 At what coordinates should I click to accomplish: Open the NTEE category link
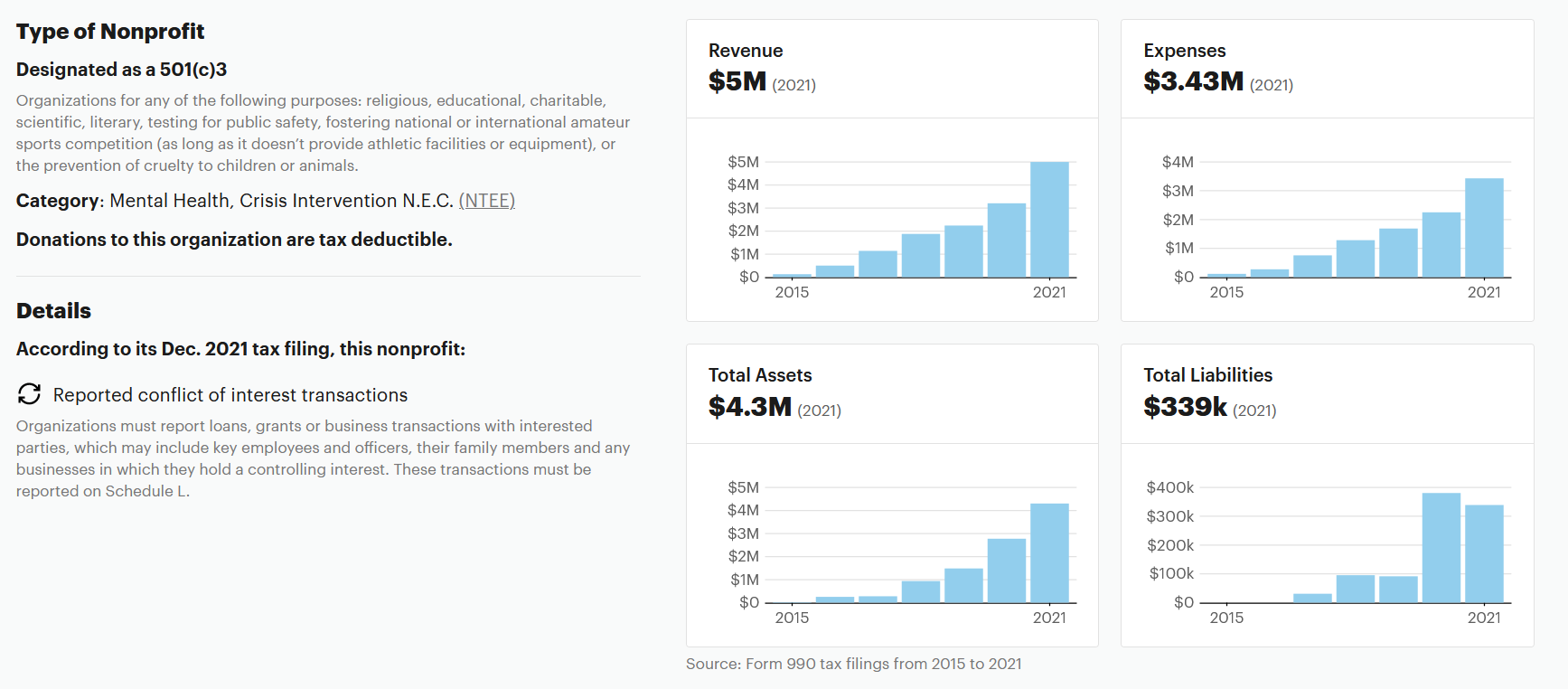click(487, 201)
